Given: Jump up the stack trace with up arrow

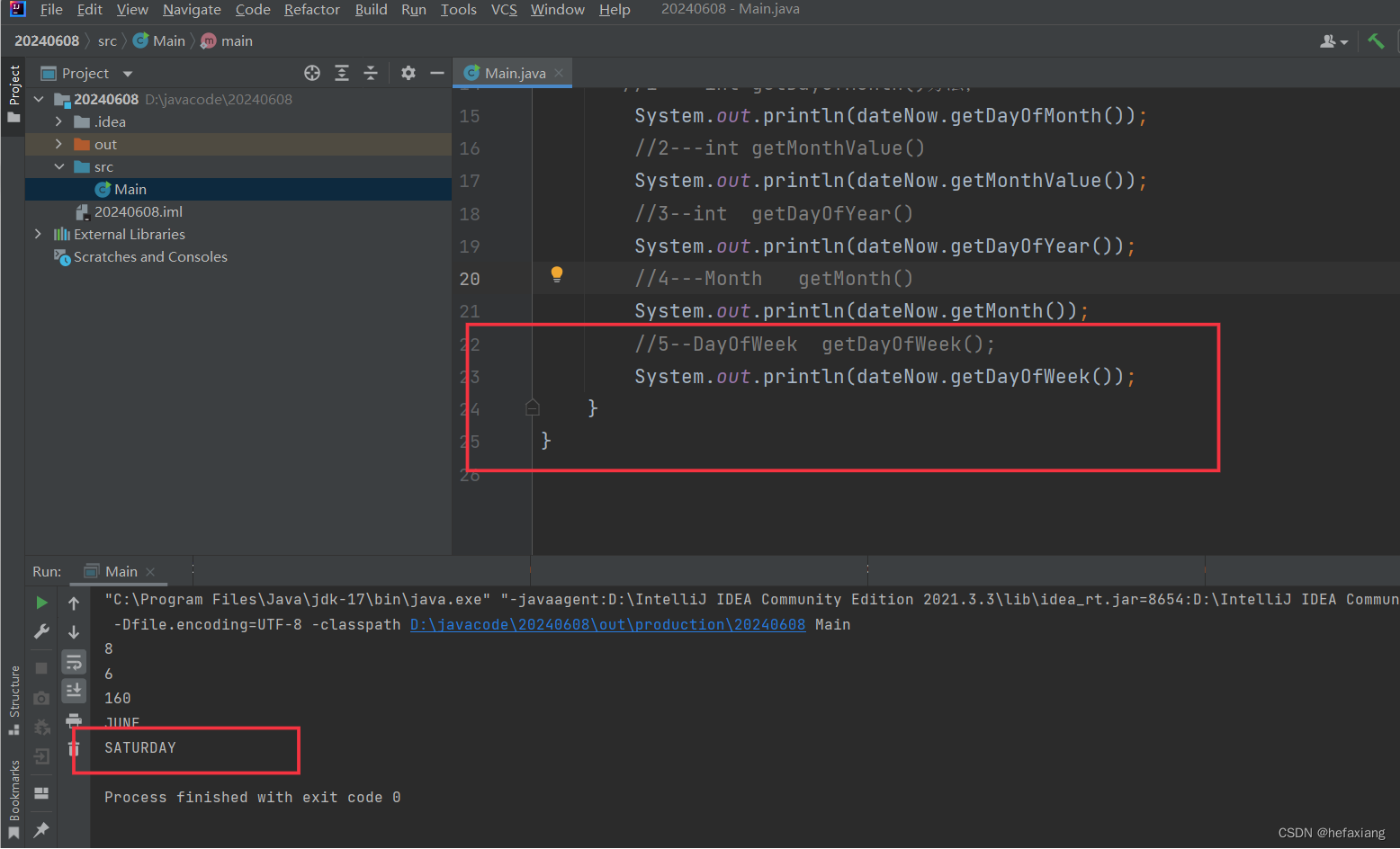Looking at the screenshot, I should point(74,603).
